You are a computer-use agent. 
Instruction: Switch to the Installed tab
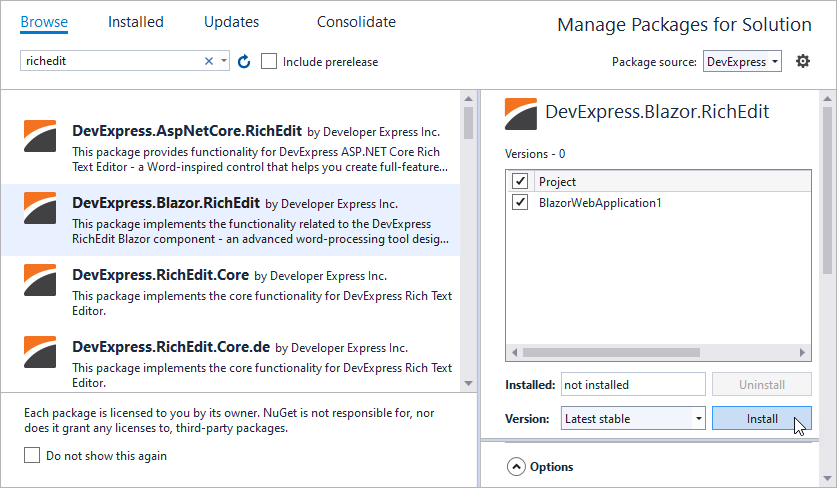(x=136, y=22)
